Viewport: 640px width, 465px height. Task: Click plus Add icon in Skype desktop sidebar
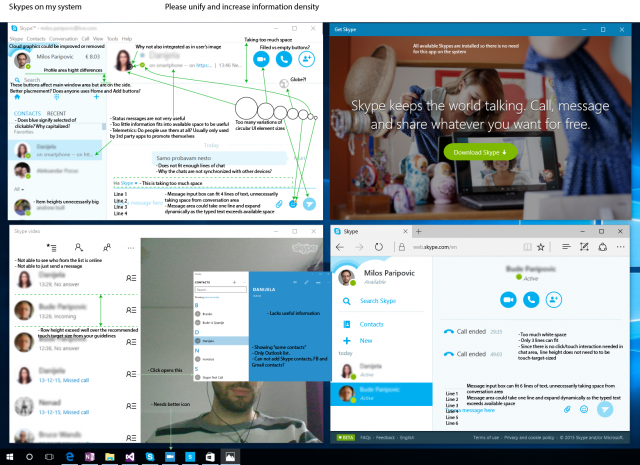[96, 97]
